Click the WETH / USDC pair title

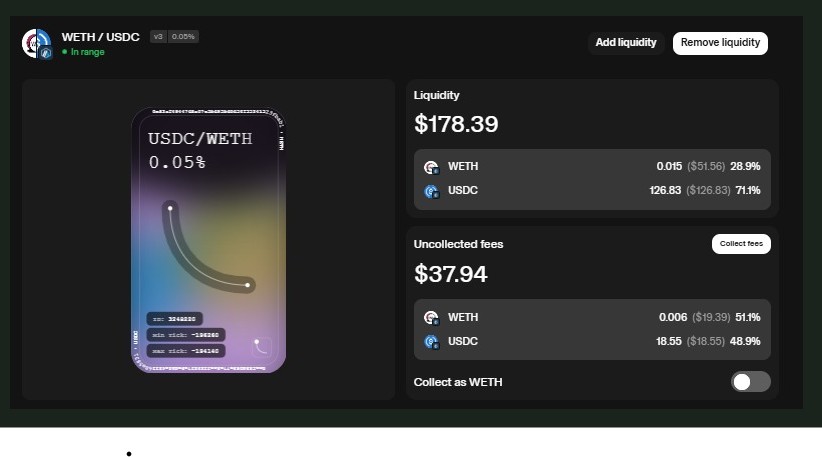coord(102,37)
